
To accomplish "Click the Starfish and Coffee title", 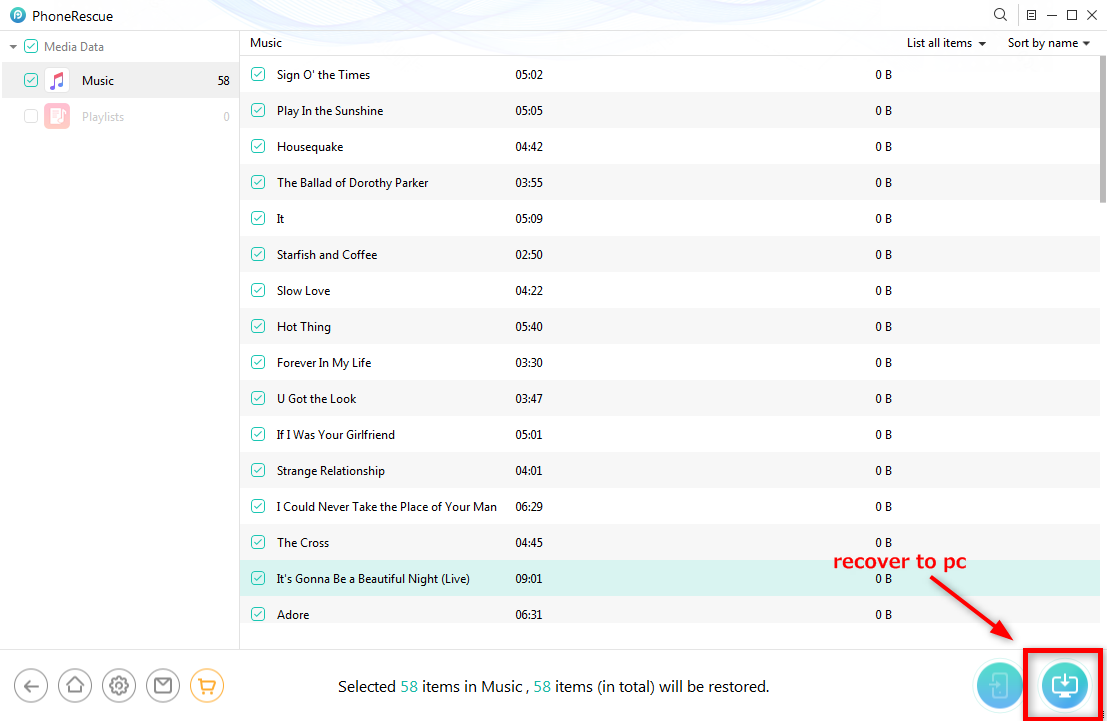I will pos(327,255).
